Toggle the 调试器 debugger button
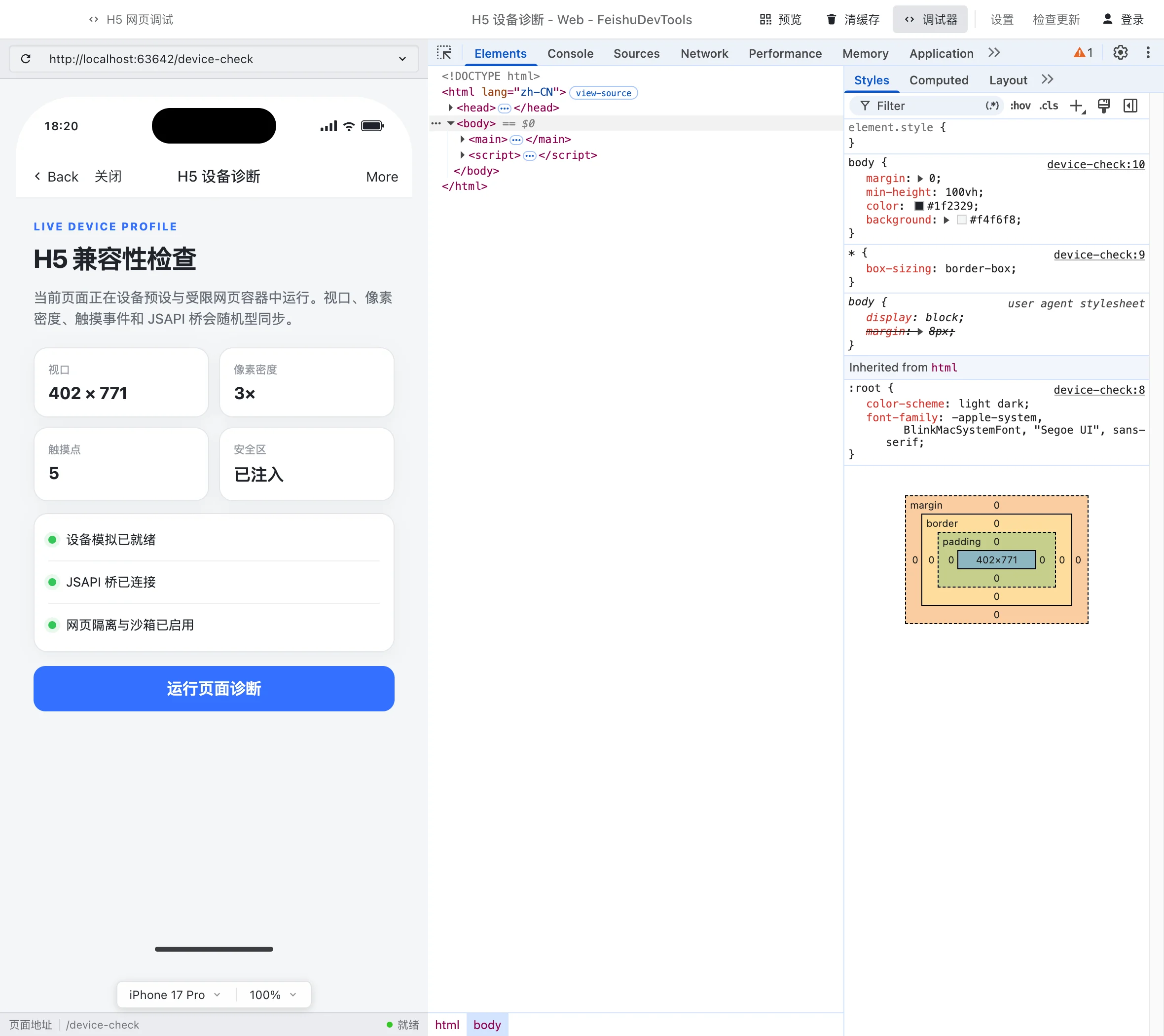Screen dimensions: 1164x1036 (x=930, y=19)
